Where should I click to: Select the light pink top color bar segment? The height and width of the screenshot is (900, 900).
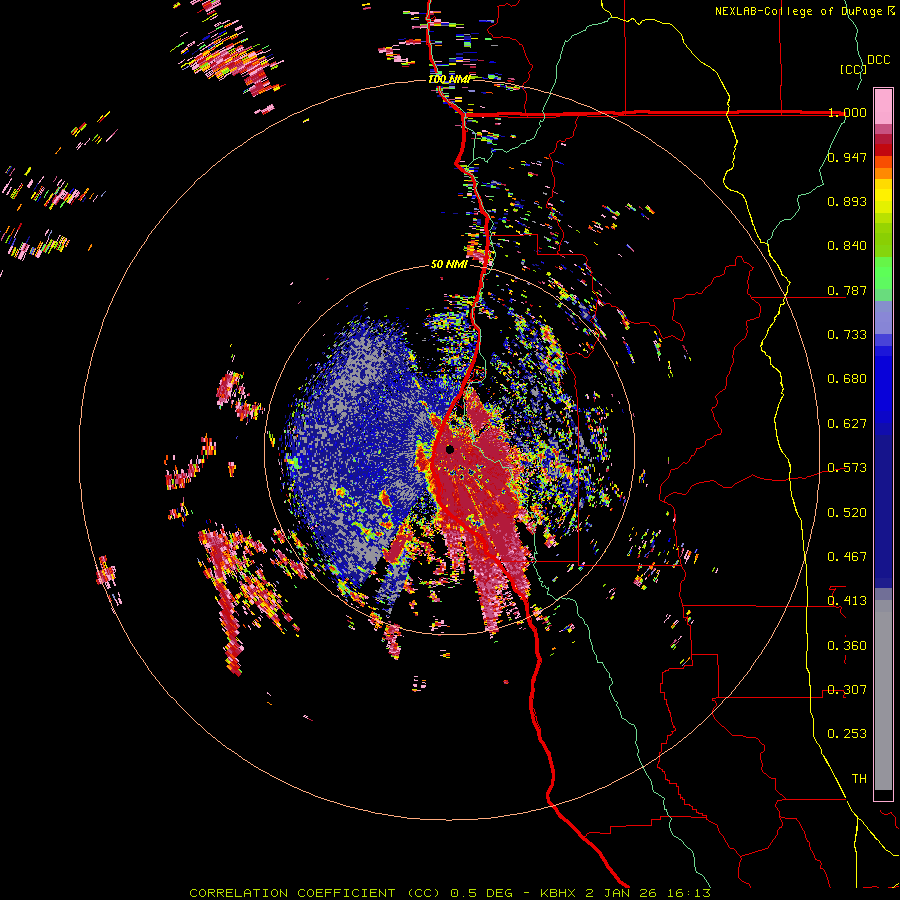[883, 107]
